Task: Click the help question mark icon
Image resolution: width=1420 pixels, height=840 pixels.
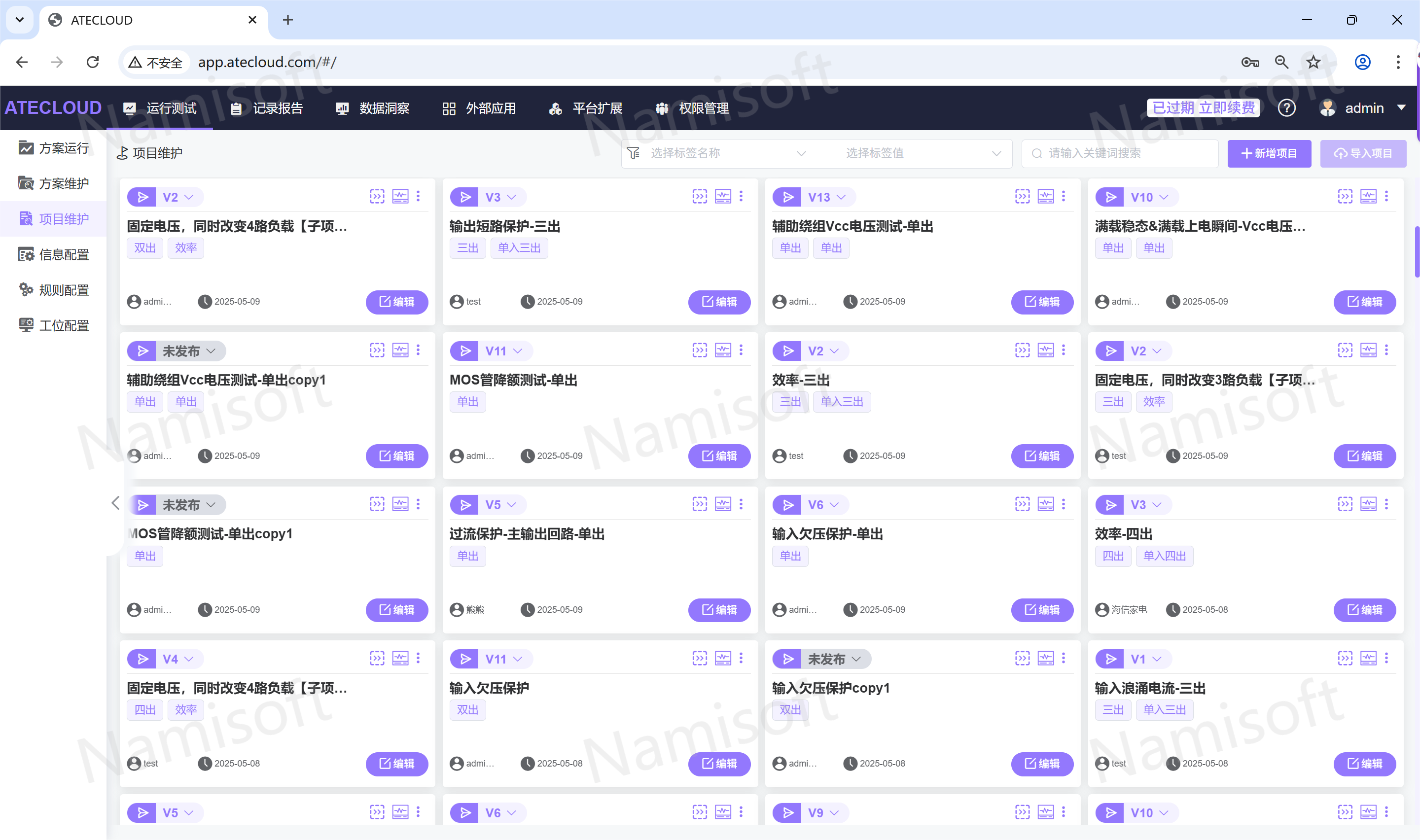Action: tap(1286, 107)
